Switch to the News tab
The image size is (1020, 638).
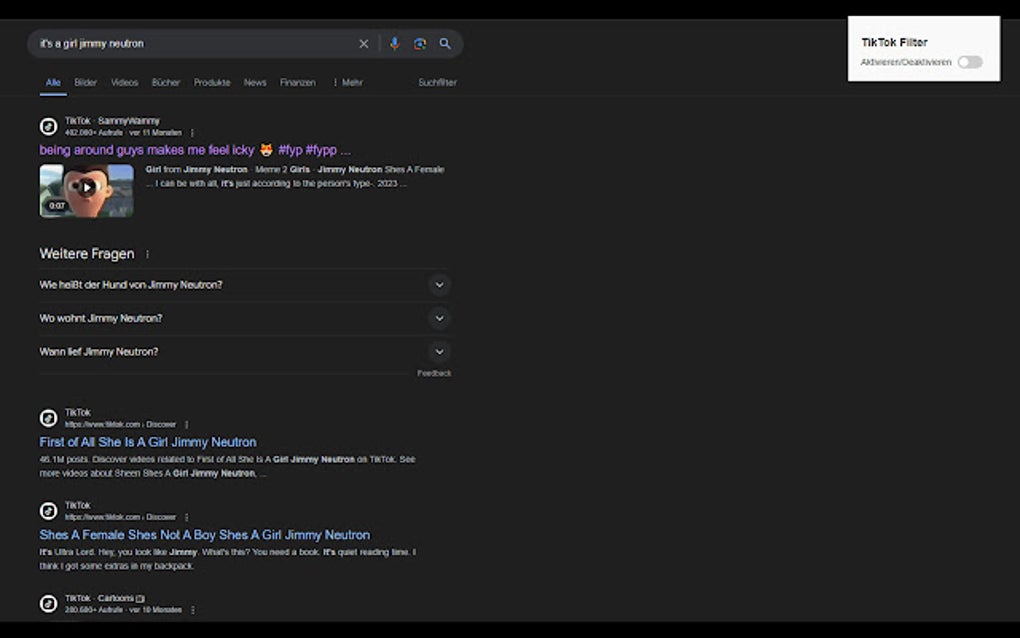tap(255, 83)
